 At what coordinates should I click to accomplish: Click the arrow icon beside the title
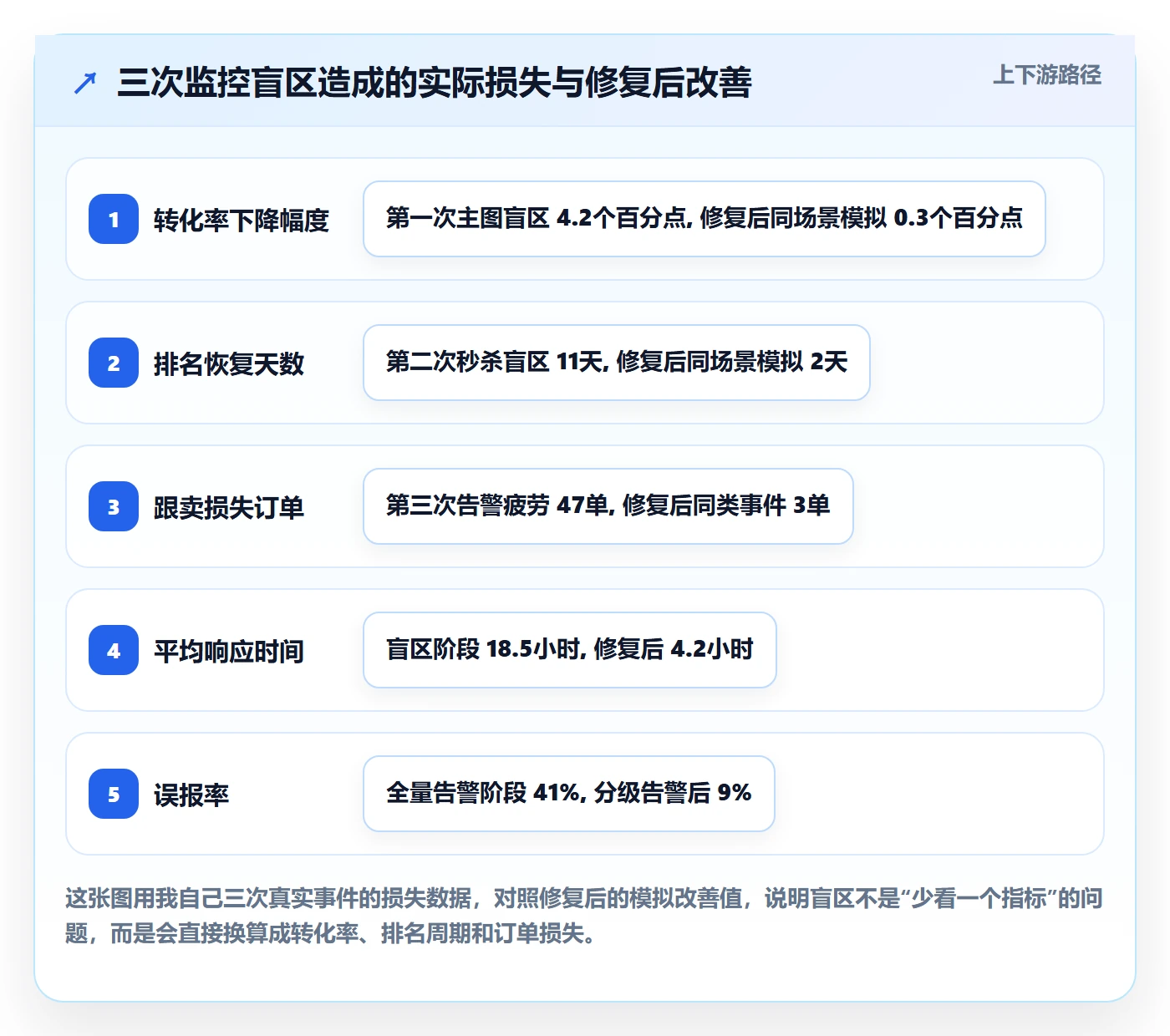pos(85,83)
